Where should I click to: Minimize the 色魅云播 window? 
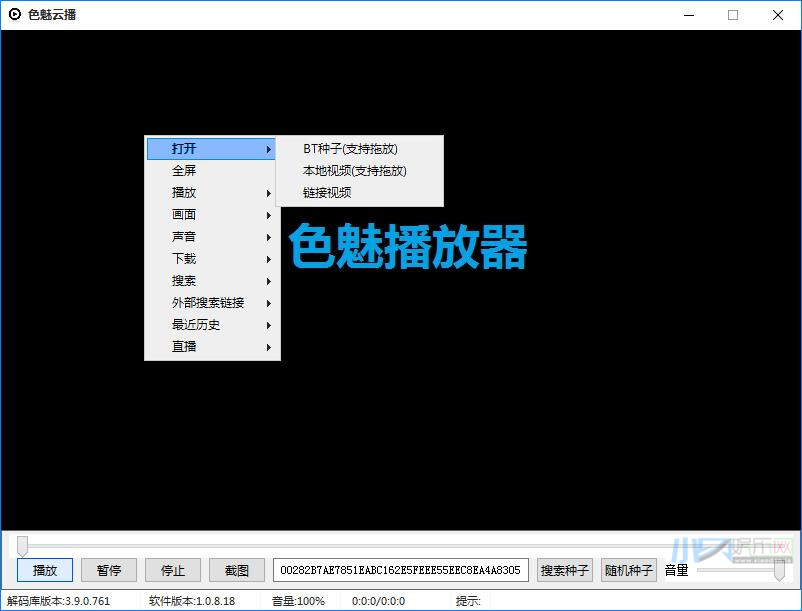coord(689,15)
